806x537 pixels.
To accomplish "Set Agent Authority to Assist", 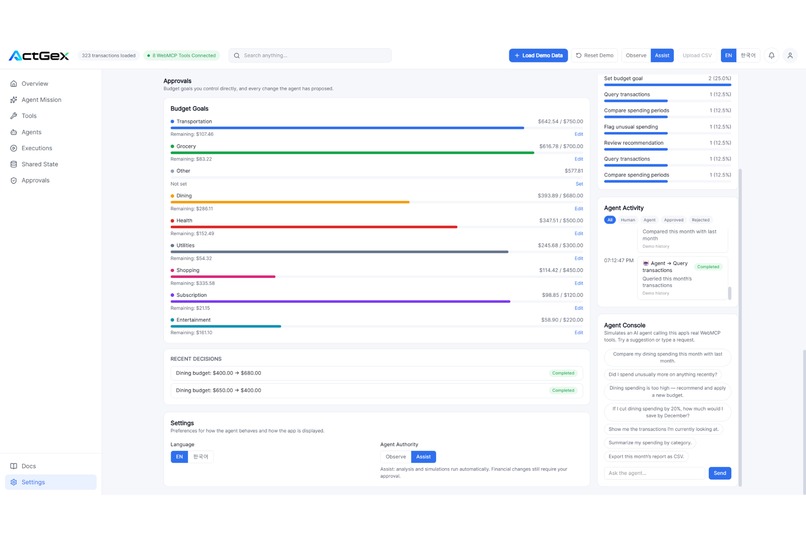I will coord(424,456).
